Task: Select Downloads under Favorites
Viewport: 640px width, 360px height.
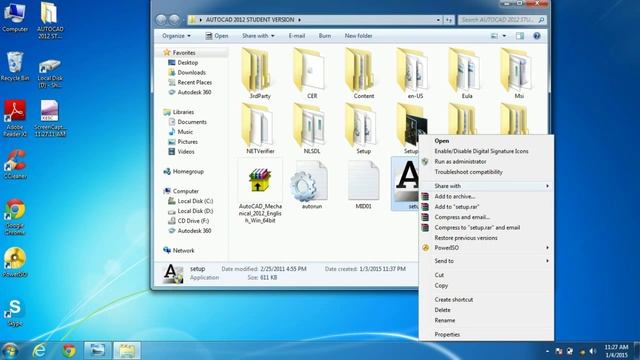Action: coord(191,72)
